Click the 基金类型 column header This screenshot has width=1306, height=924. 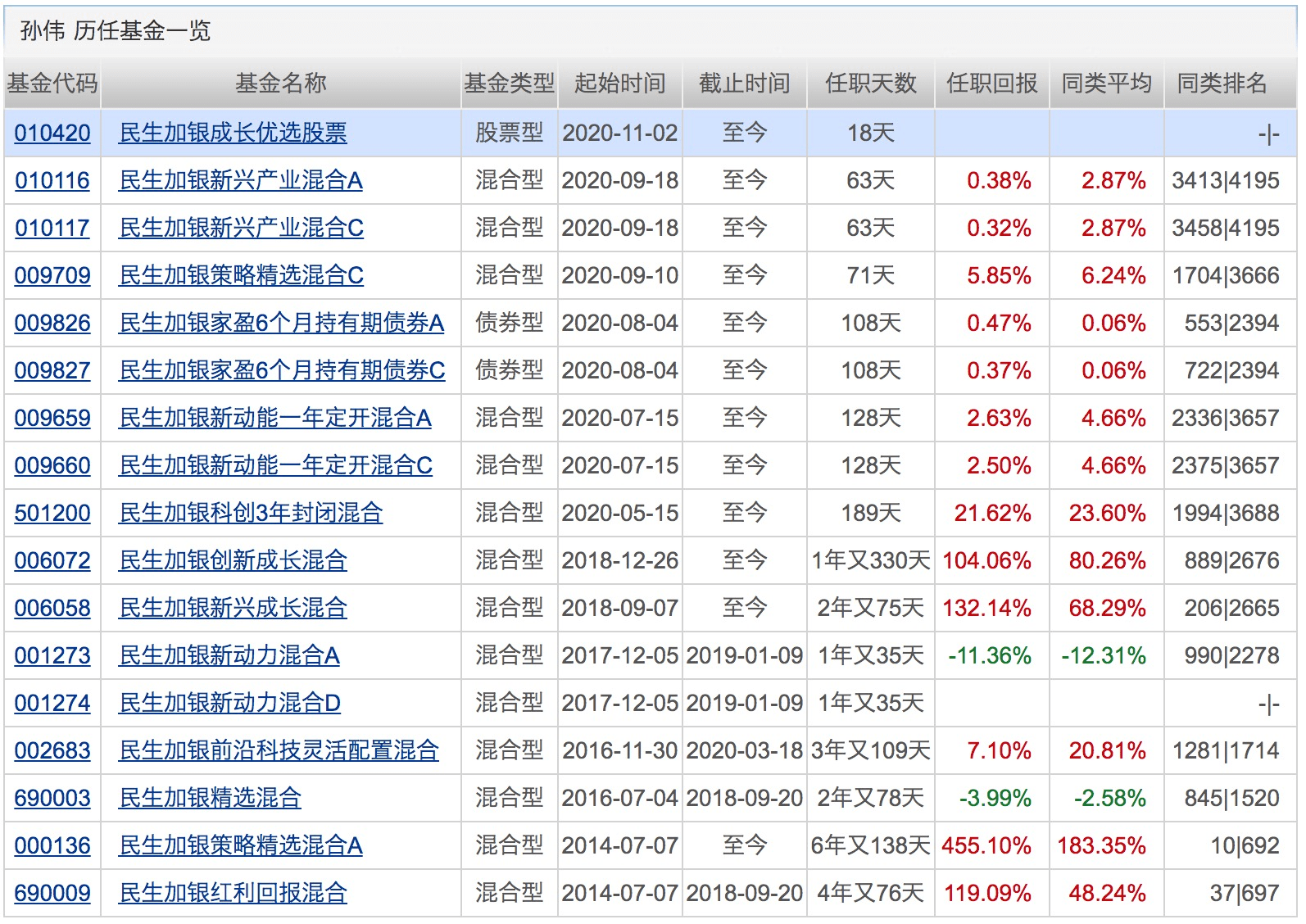click(x=509, y=83)
